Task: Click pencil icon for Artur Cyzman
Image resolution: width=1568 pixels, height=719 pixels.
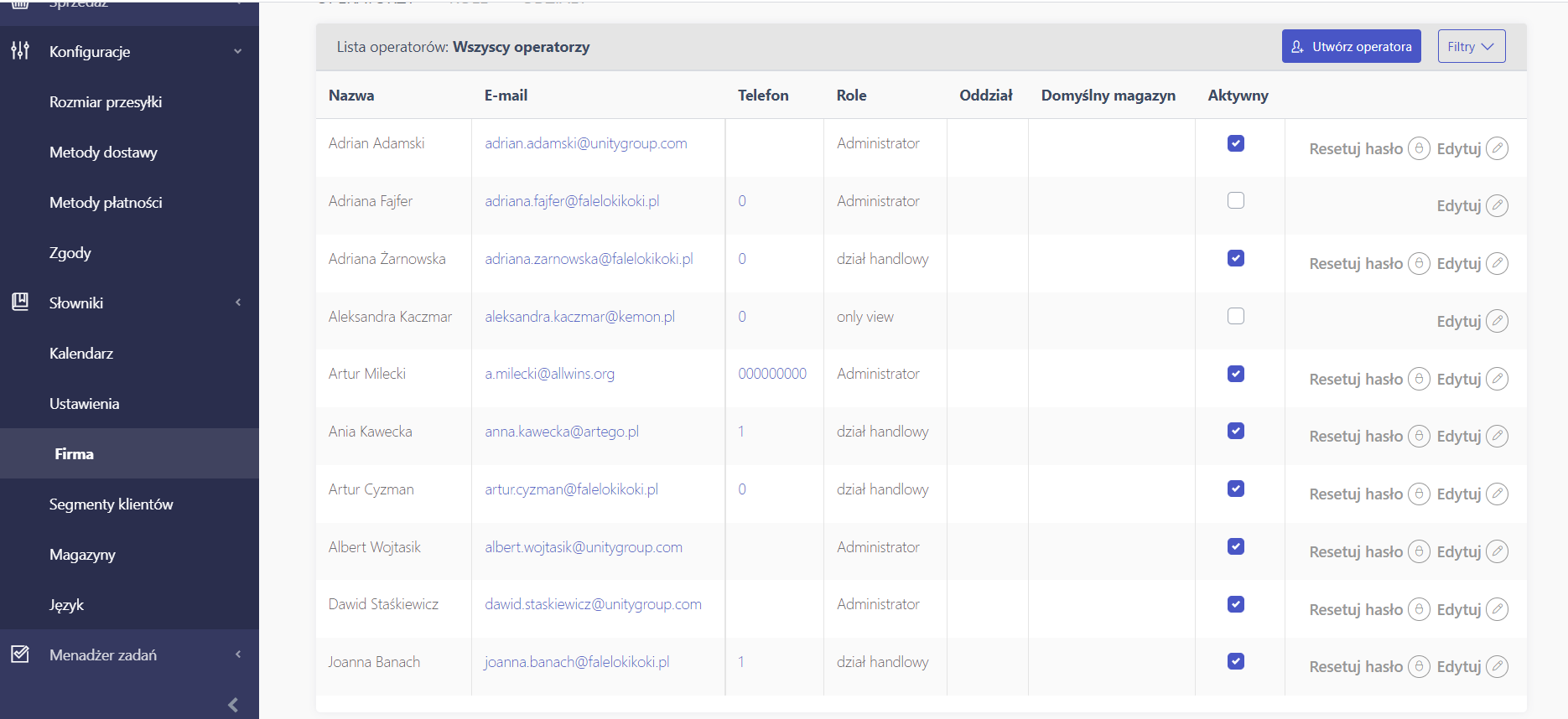Action: [1498, 494]
